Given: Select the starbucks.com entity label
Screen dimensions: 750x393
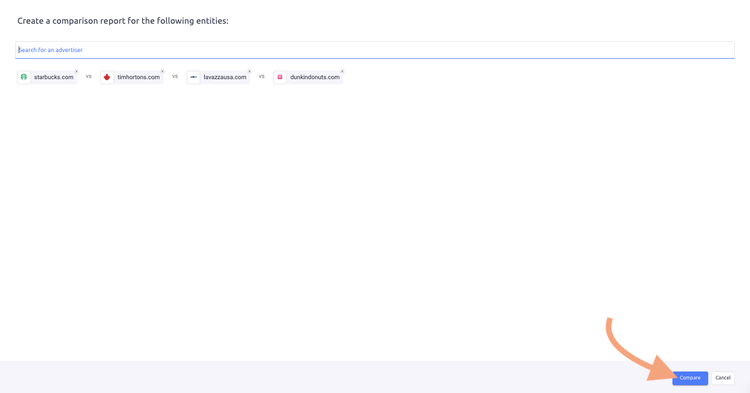Looking at the screenshot, I should pyautogui.click(x=54, y=77).
